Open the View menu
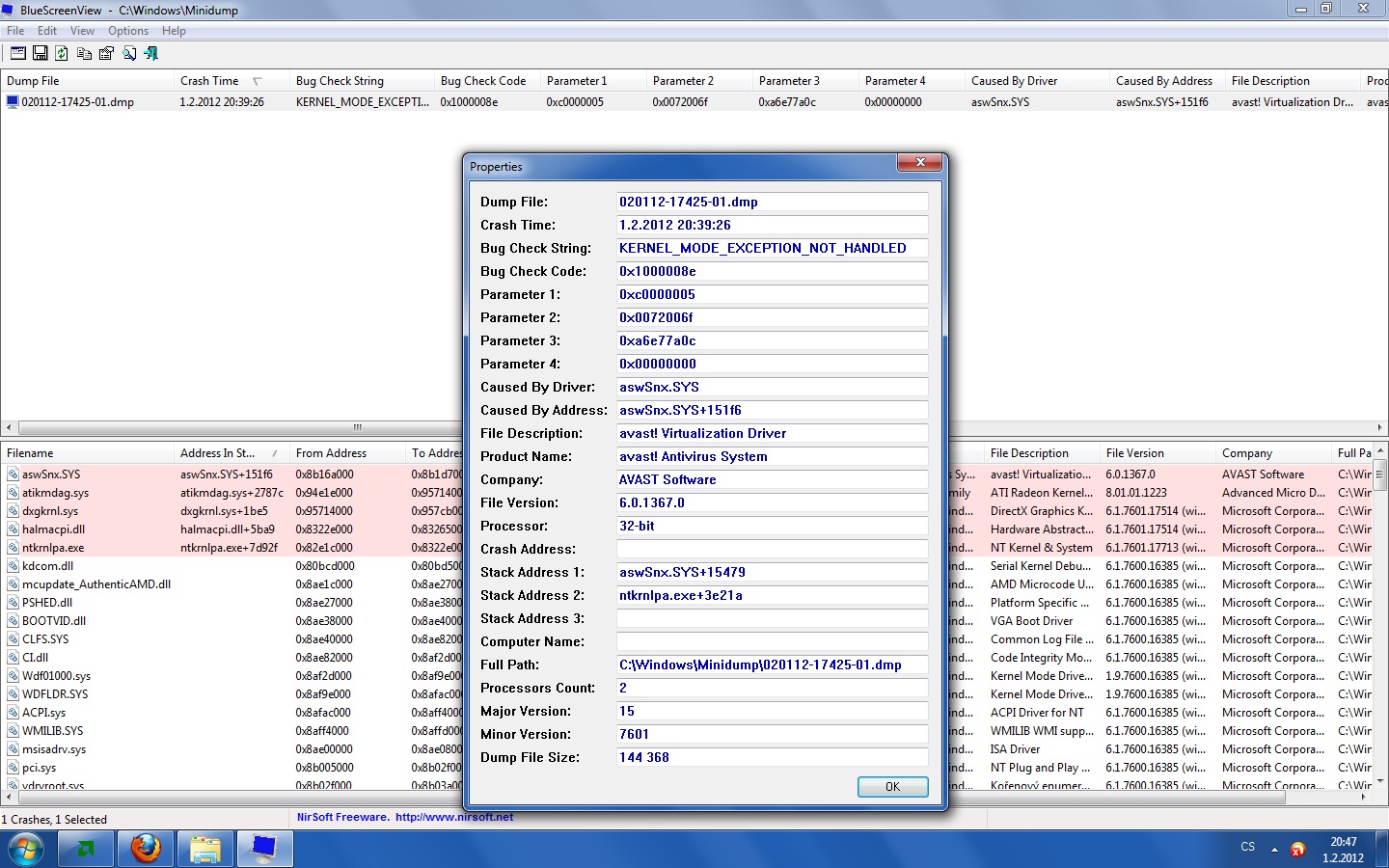The image size is (1389, 868). [82, 31]
